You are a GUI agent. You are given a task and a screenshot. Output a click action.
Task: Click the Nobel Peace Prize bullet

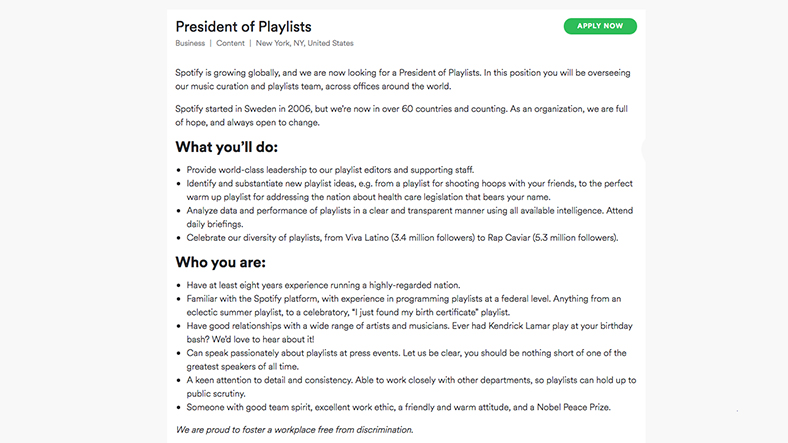click(398, 408)
